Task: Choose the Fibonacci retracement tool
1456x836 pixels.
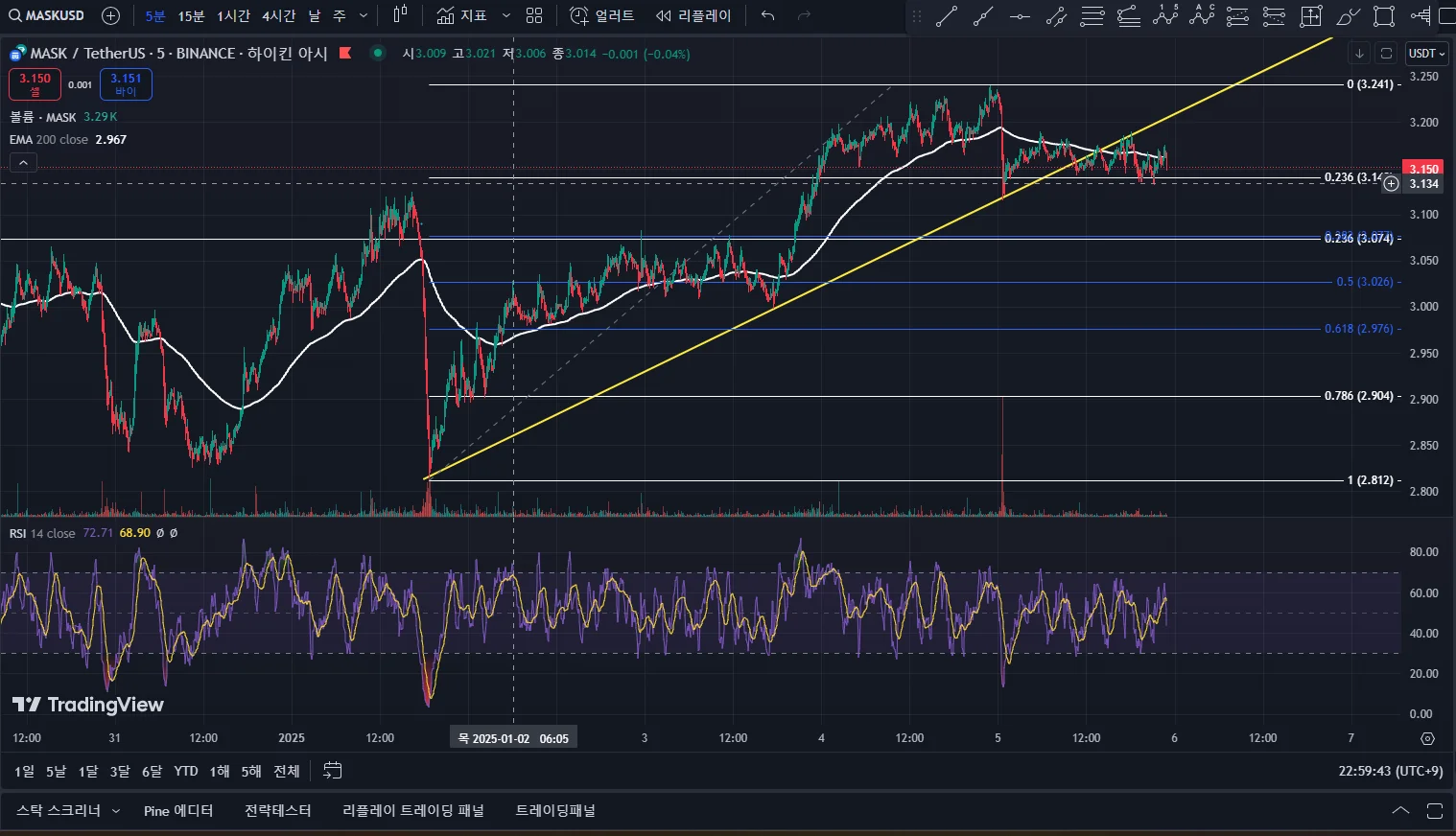Action: point(1092,16)
